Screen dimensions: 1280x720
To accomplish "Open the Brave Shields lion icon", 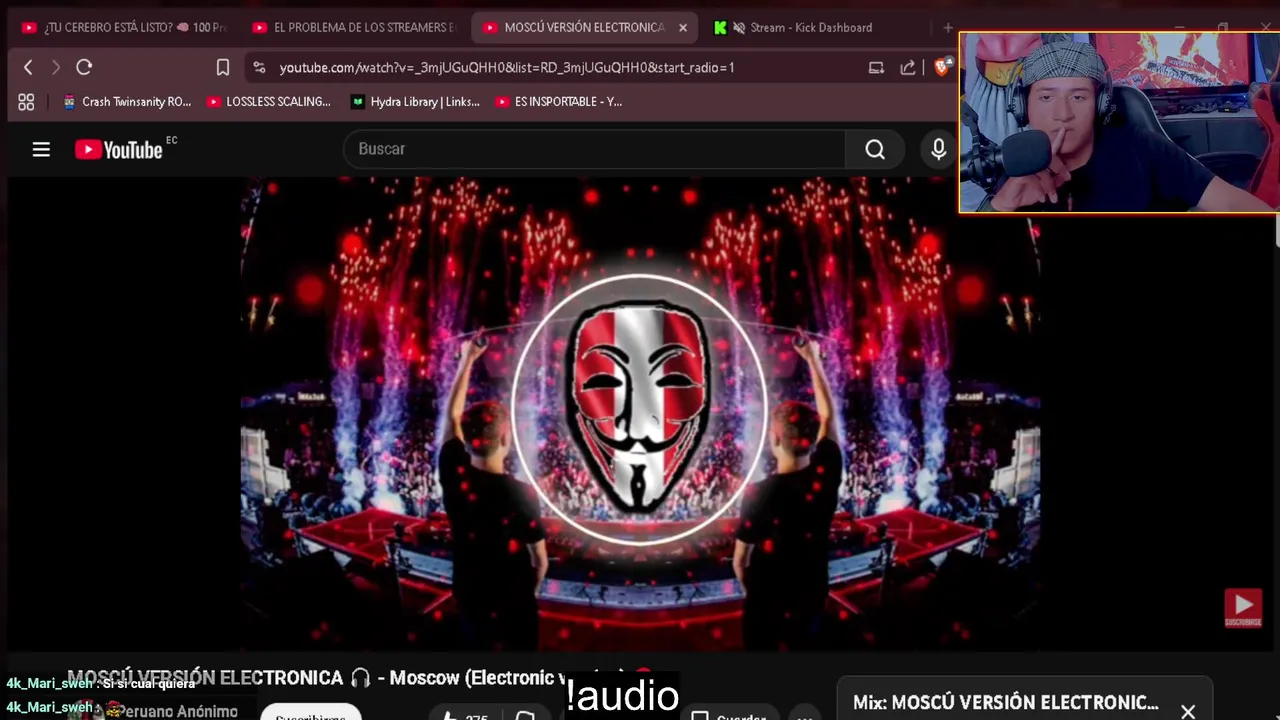I will [x=942, y=67].
